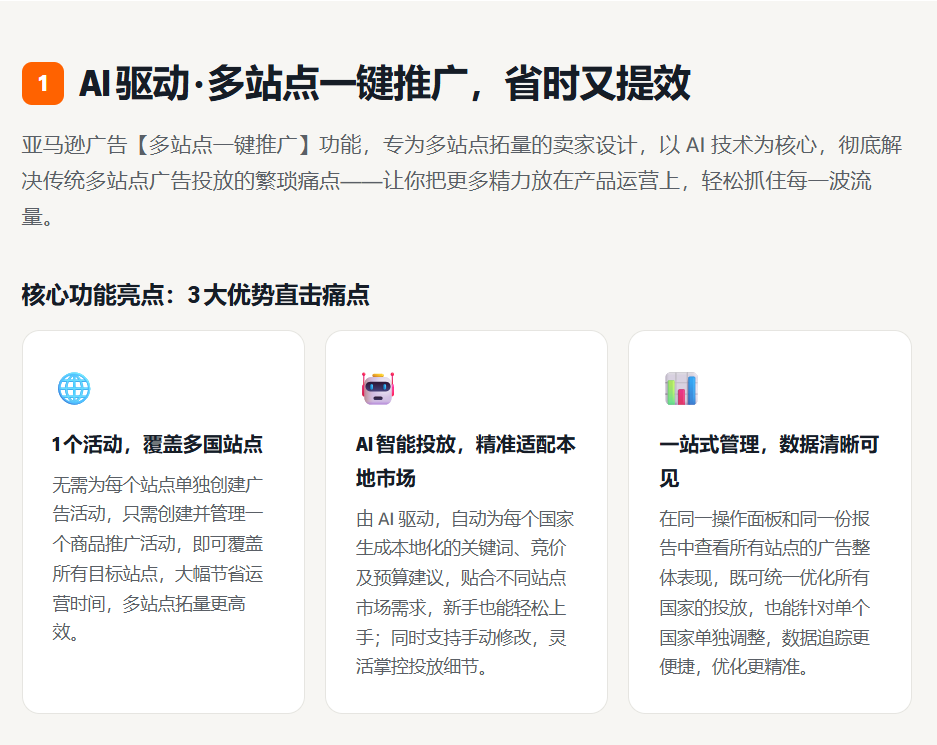This screenshot has width=937, height=745.
Task: Click the bar chart icon in third card
Action: coord(681,388)
